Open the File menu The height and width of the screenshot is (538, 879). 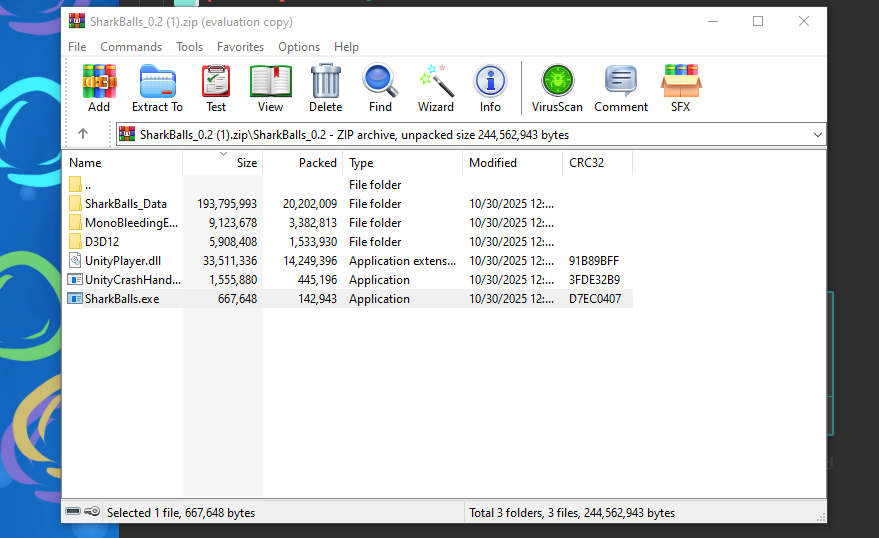77,47
